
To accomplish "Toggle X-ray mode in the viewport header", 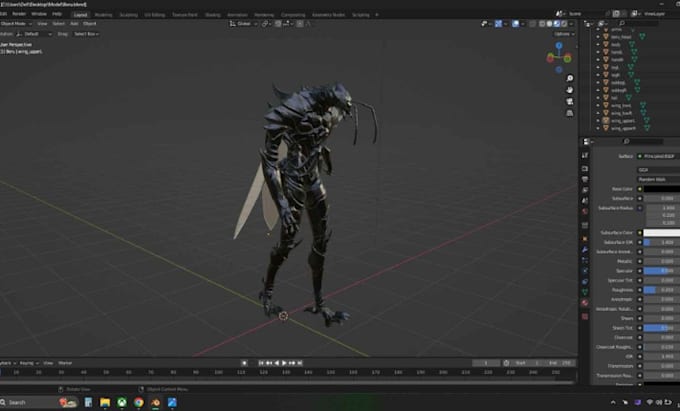I will (533, 24).
